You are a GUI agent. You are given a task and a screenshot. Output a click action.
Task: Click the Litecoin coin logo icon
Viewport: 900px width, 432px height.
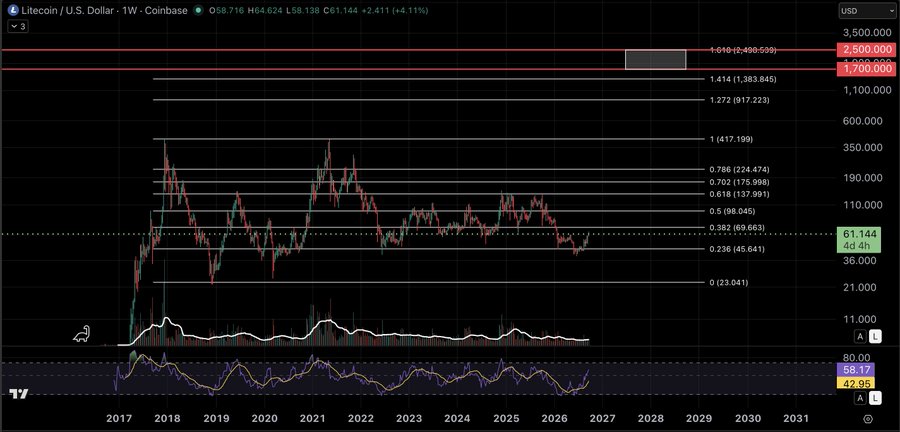tap(11, 10)
